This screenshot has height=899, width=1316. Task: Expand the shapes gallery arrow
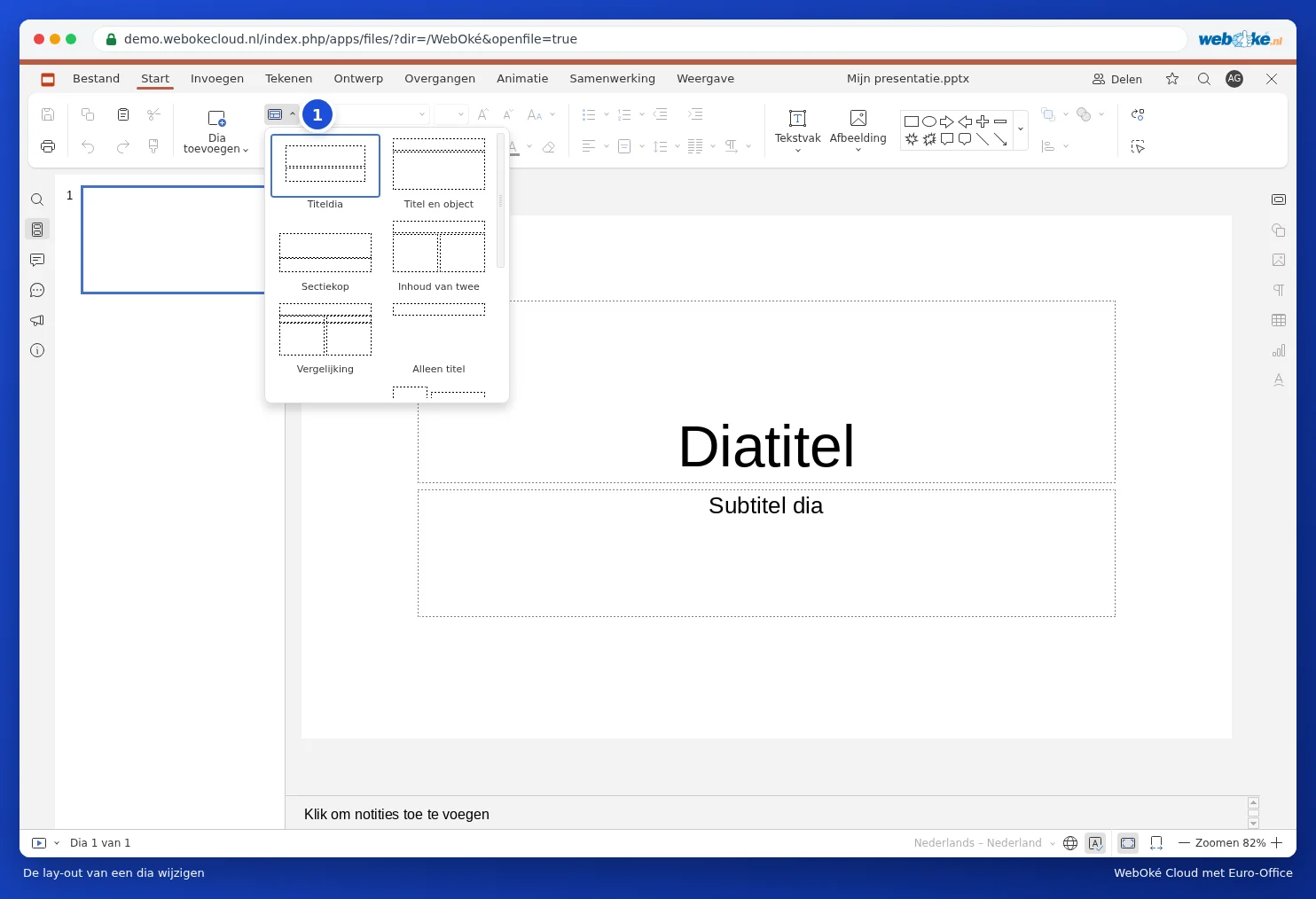(1021, 129)
